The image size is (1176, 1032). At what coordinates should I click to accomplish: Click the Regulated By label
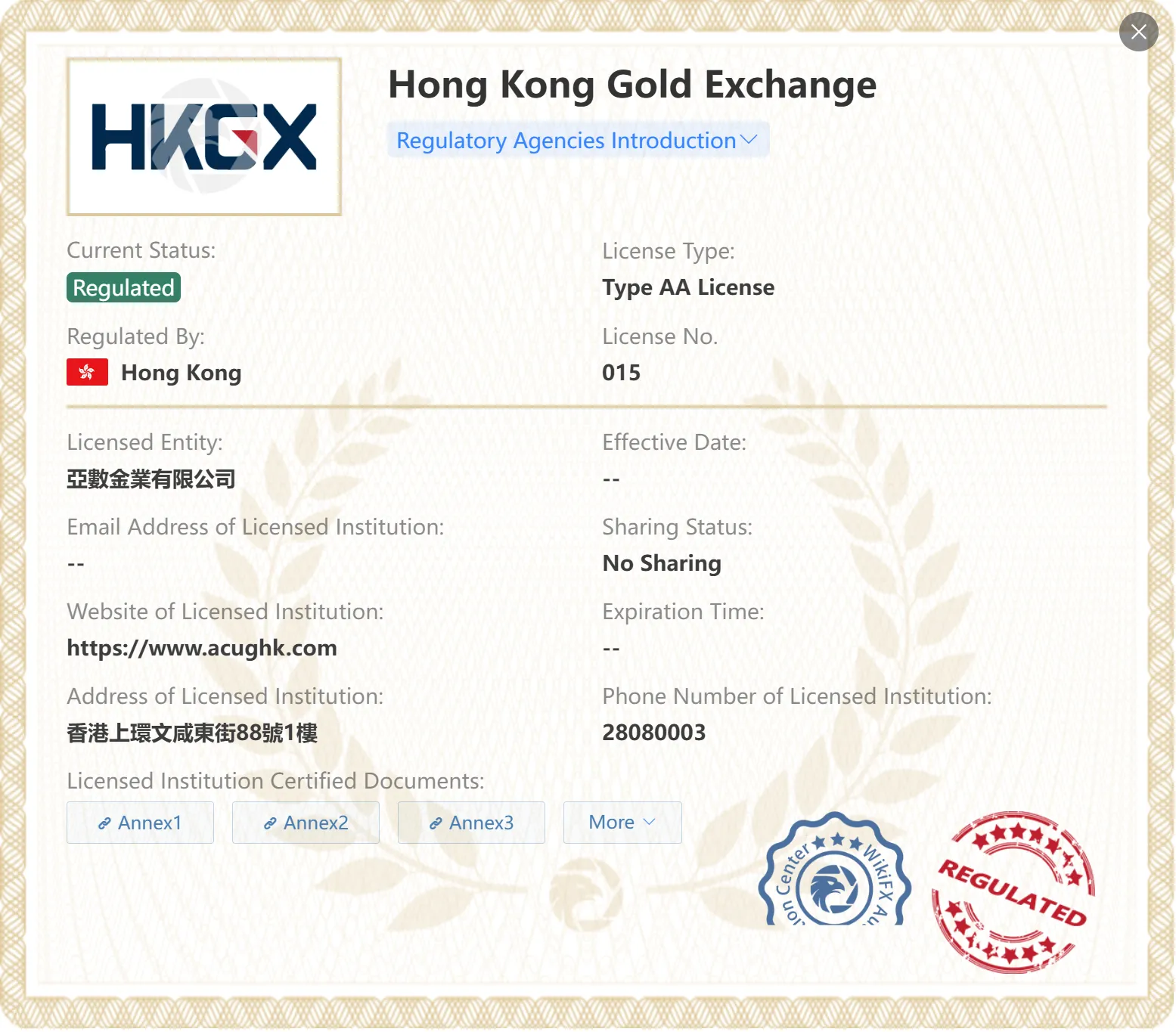[136, 336]
